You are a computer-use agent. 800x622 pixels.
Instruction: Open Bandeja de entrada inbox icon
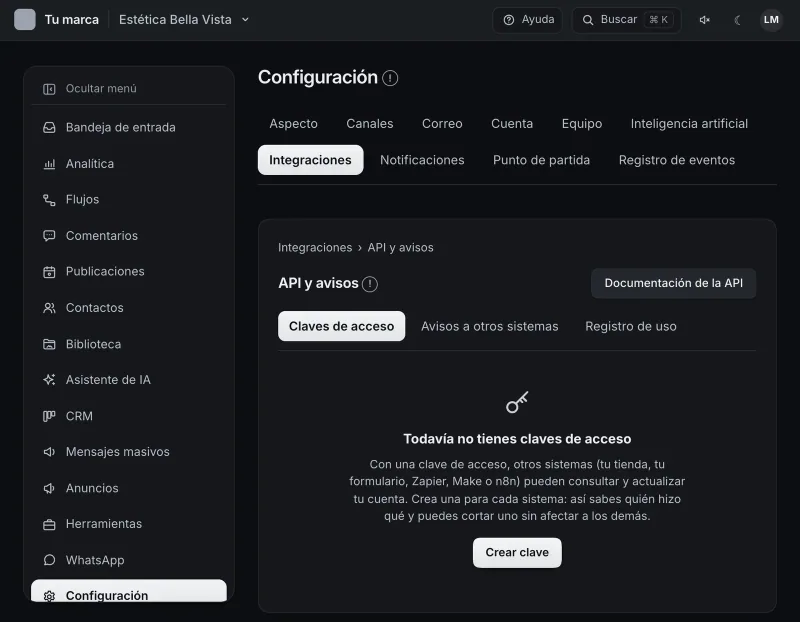pyautogui.click(x=49, y=128)
